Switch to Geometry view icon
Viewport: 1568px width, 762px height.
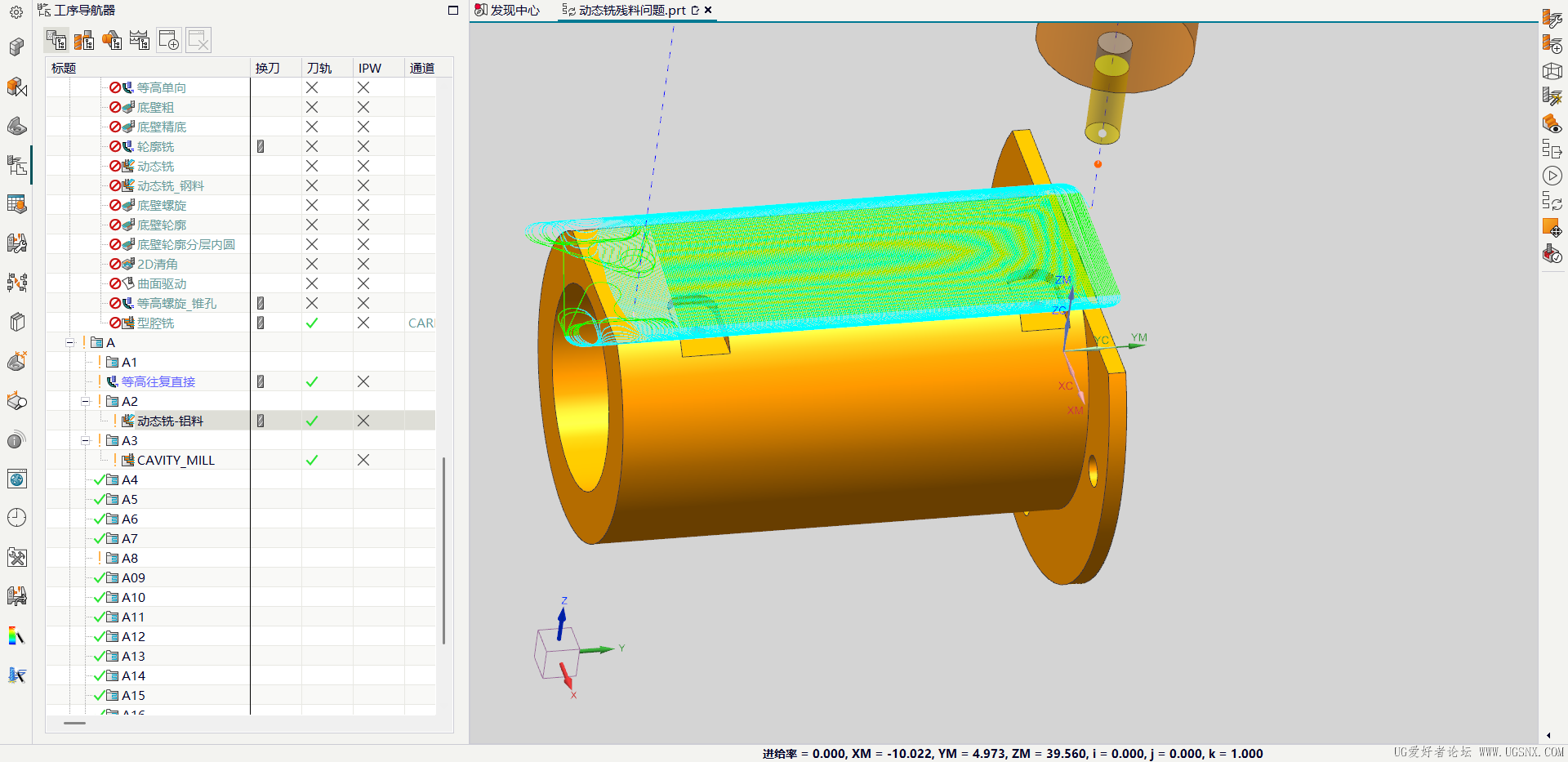(x=112, y=40)
